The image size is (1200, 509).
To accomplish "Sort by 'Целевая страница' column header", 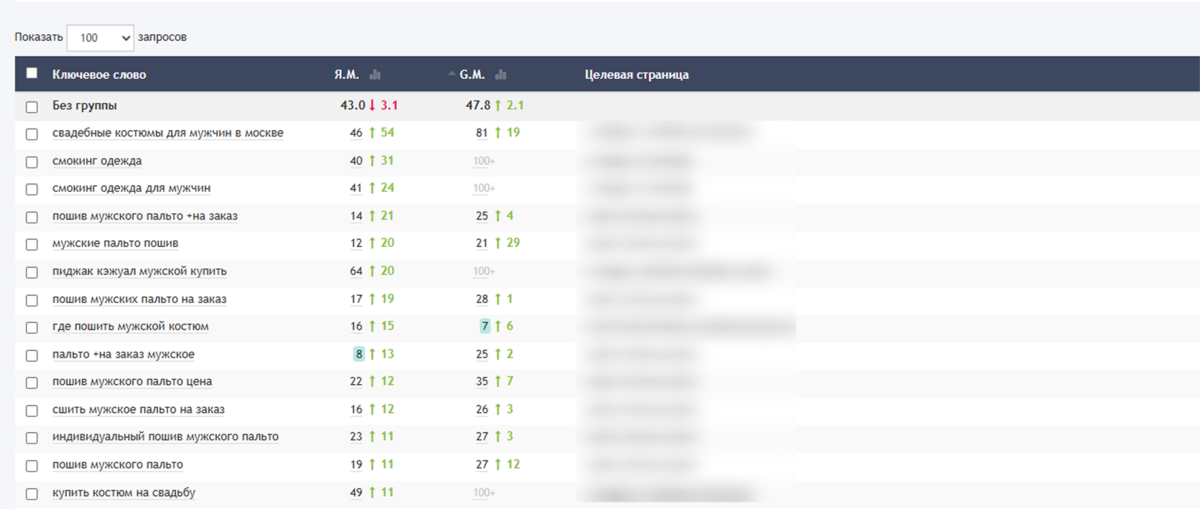I will pyautogui.click(x=636, y=75).
